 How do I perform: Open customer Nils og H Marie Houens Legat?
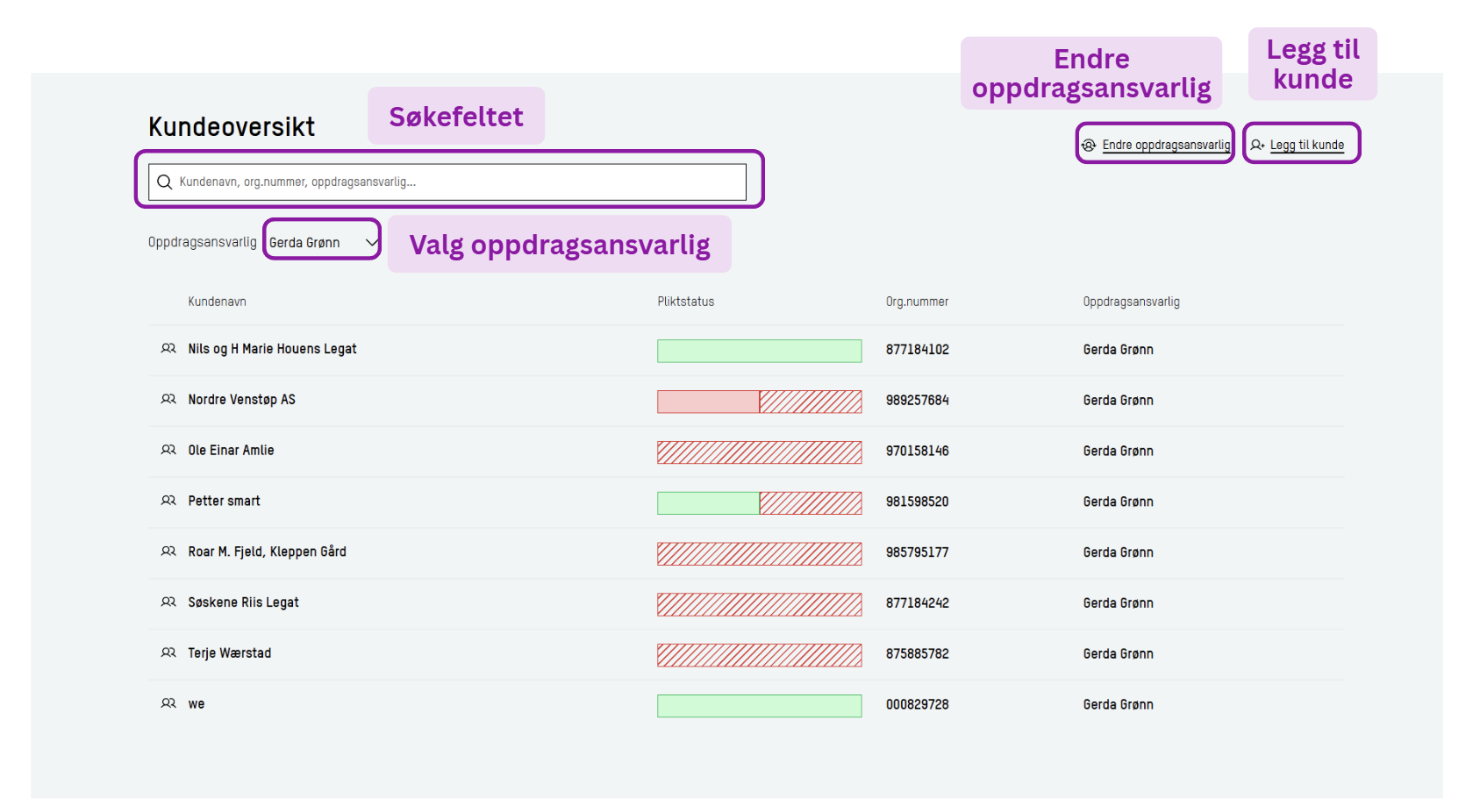coord(272,349)
